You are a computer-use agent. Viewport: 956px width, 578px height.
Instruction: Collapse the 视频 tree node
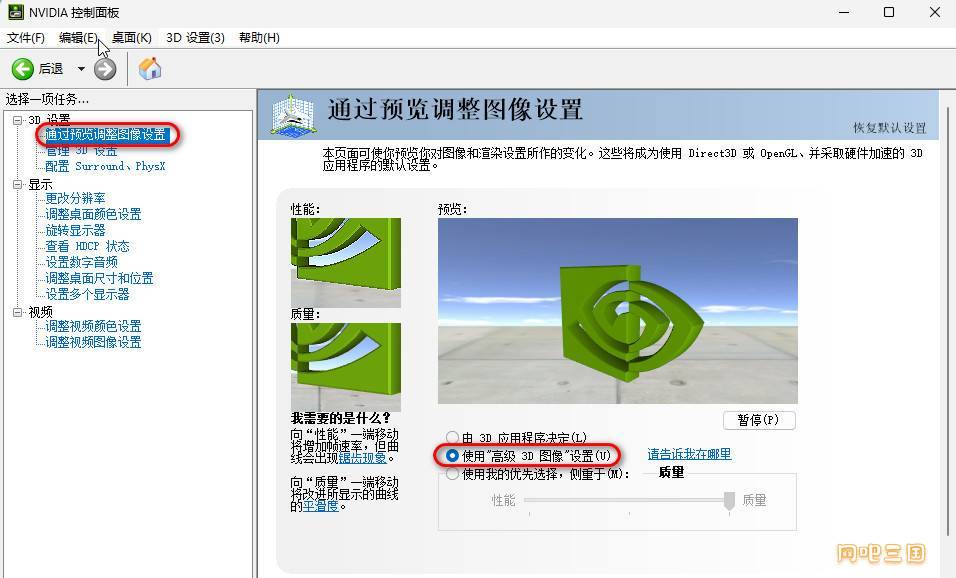18,312
